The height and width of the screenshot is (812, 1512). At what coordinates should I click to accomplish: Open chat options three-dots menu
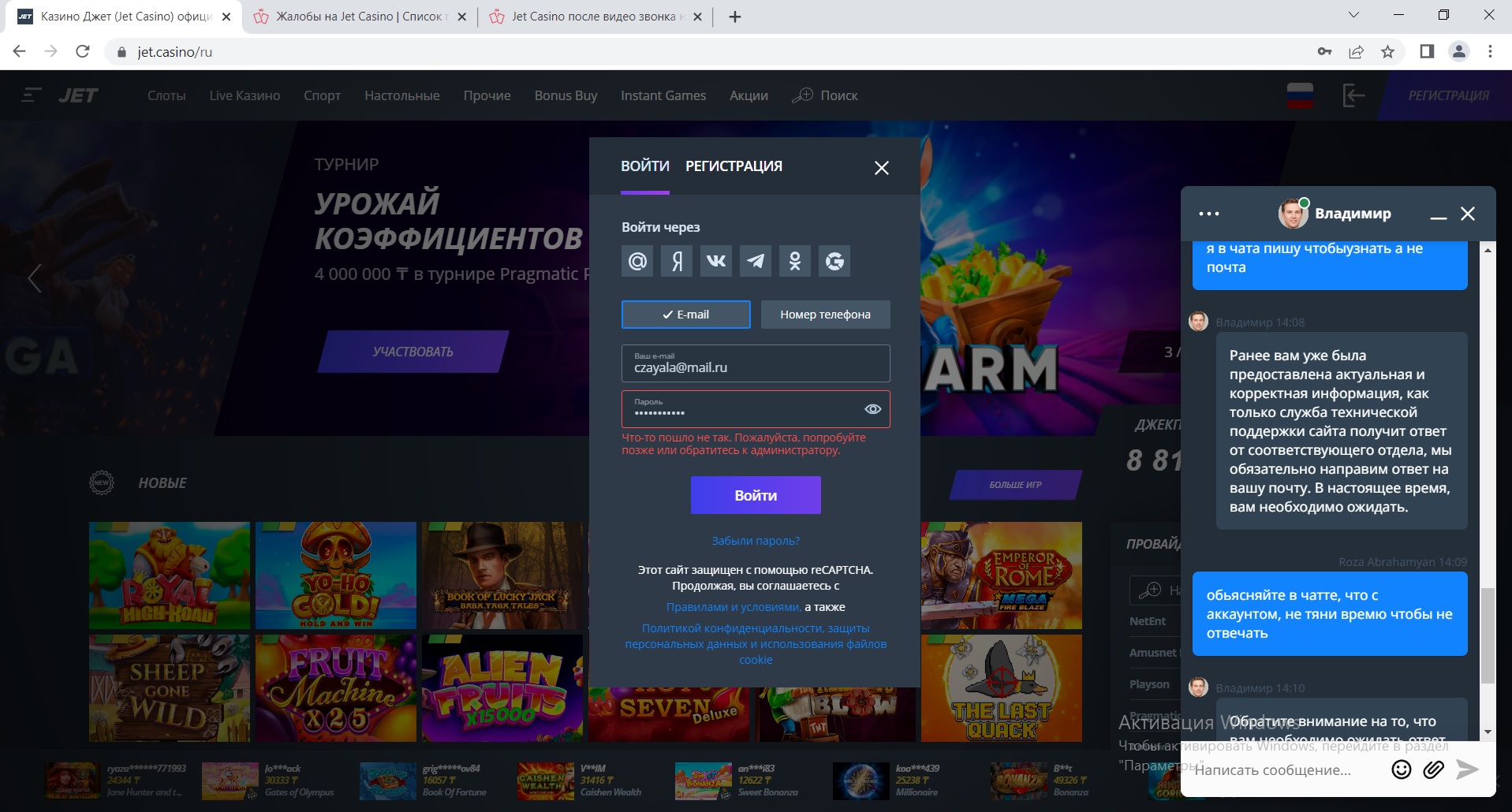tap(1209, 214)
